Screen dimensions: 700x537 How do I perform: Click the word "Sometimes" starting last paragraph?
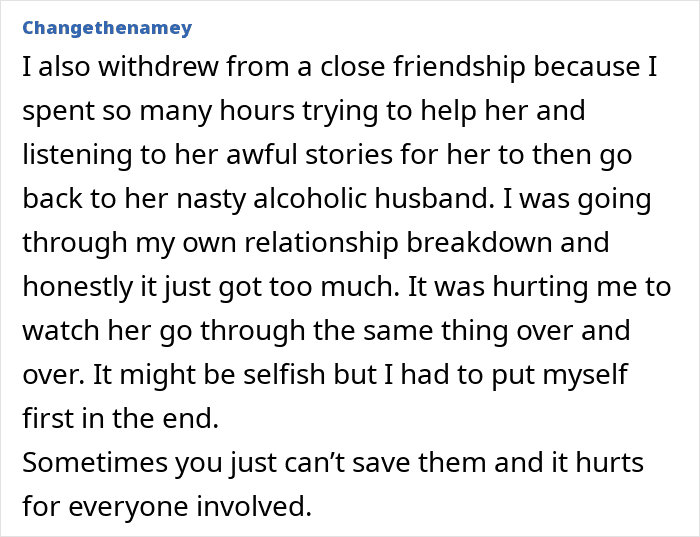95,462
